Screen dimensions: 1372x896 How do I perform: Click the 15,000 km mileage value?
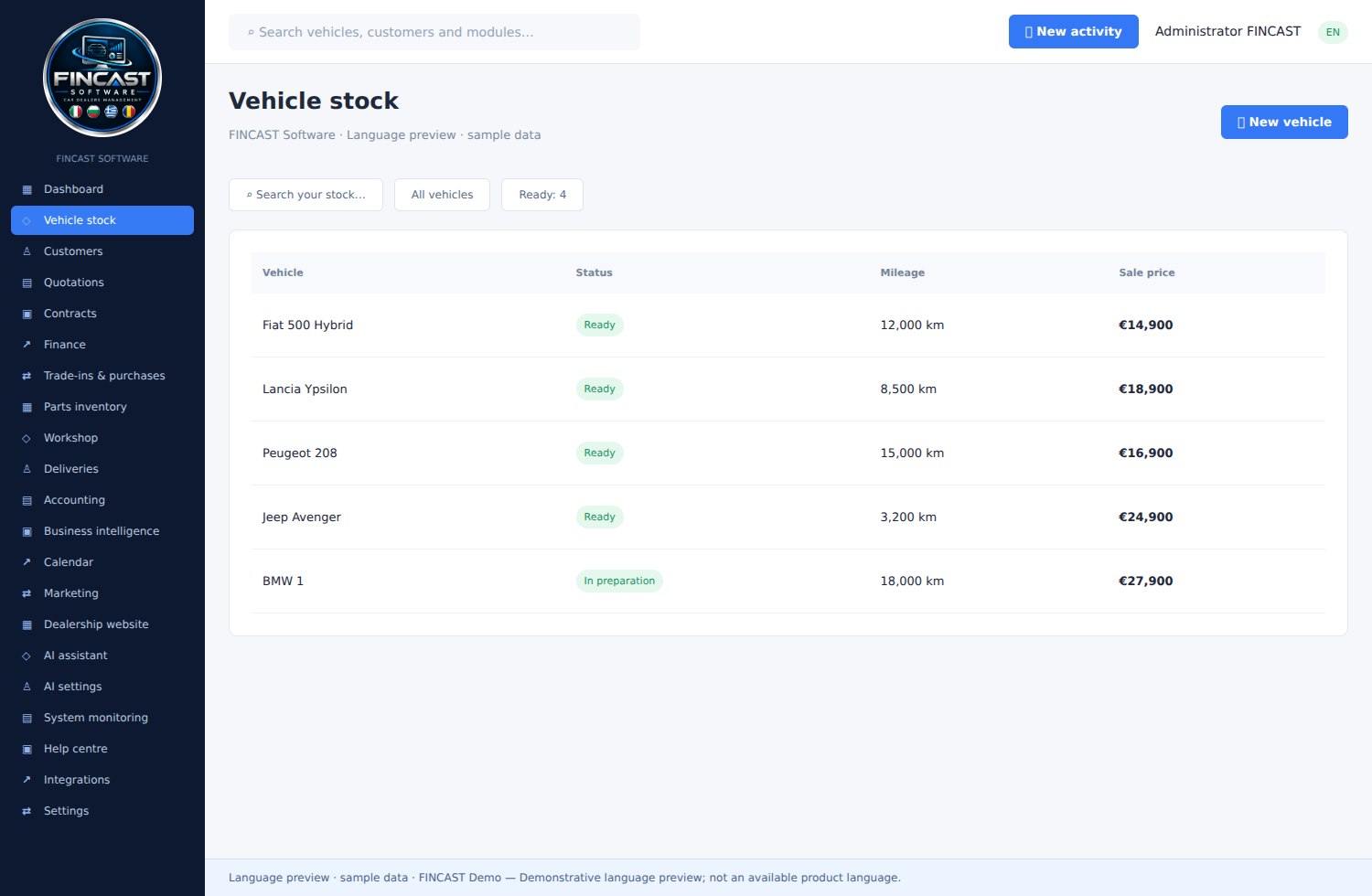(912, 453)
